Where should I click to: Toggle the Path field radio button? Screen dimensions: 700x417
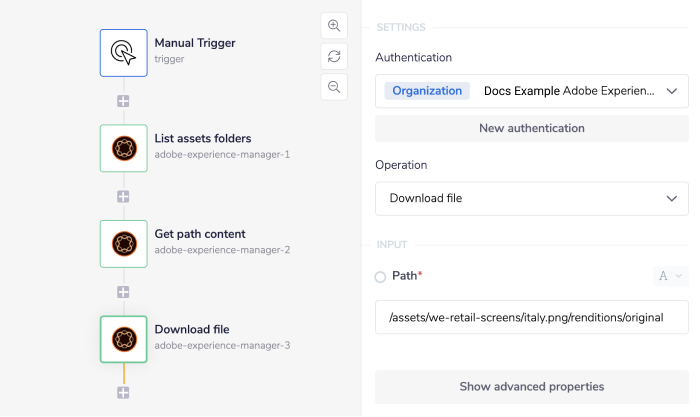380,276
